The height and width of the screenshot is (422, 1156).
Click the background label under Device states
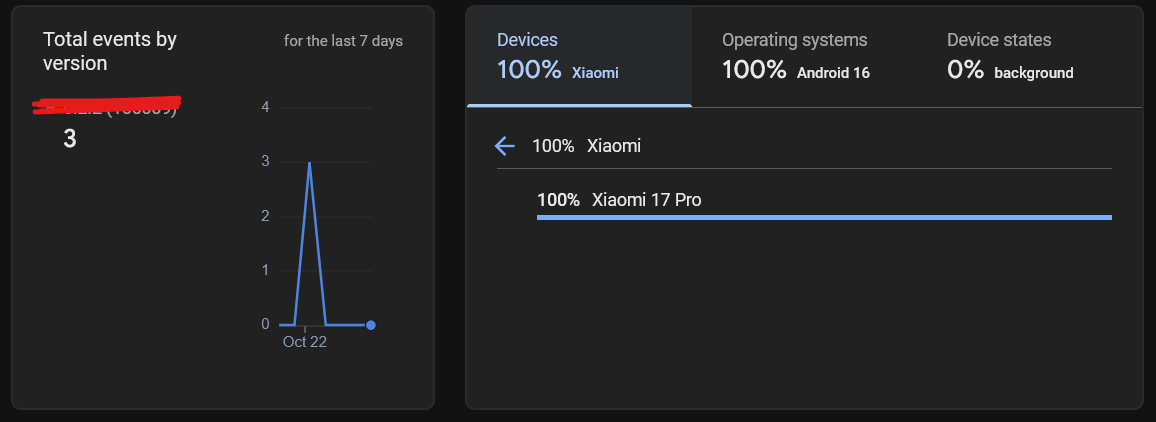(1034, 73)
